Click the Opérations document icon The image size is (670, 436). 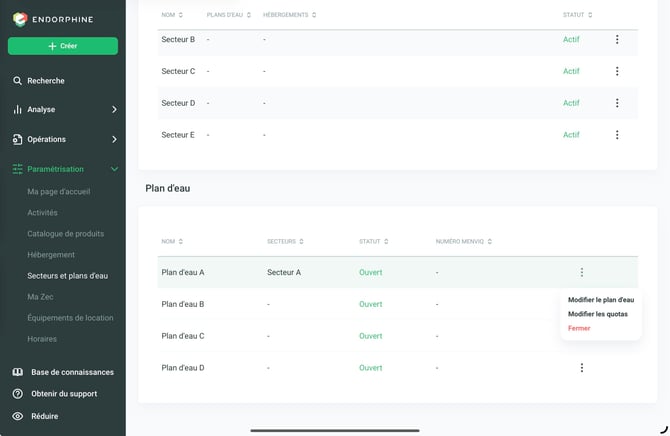click(17, 139)
